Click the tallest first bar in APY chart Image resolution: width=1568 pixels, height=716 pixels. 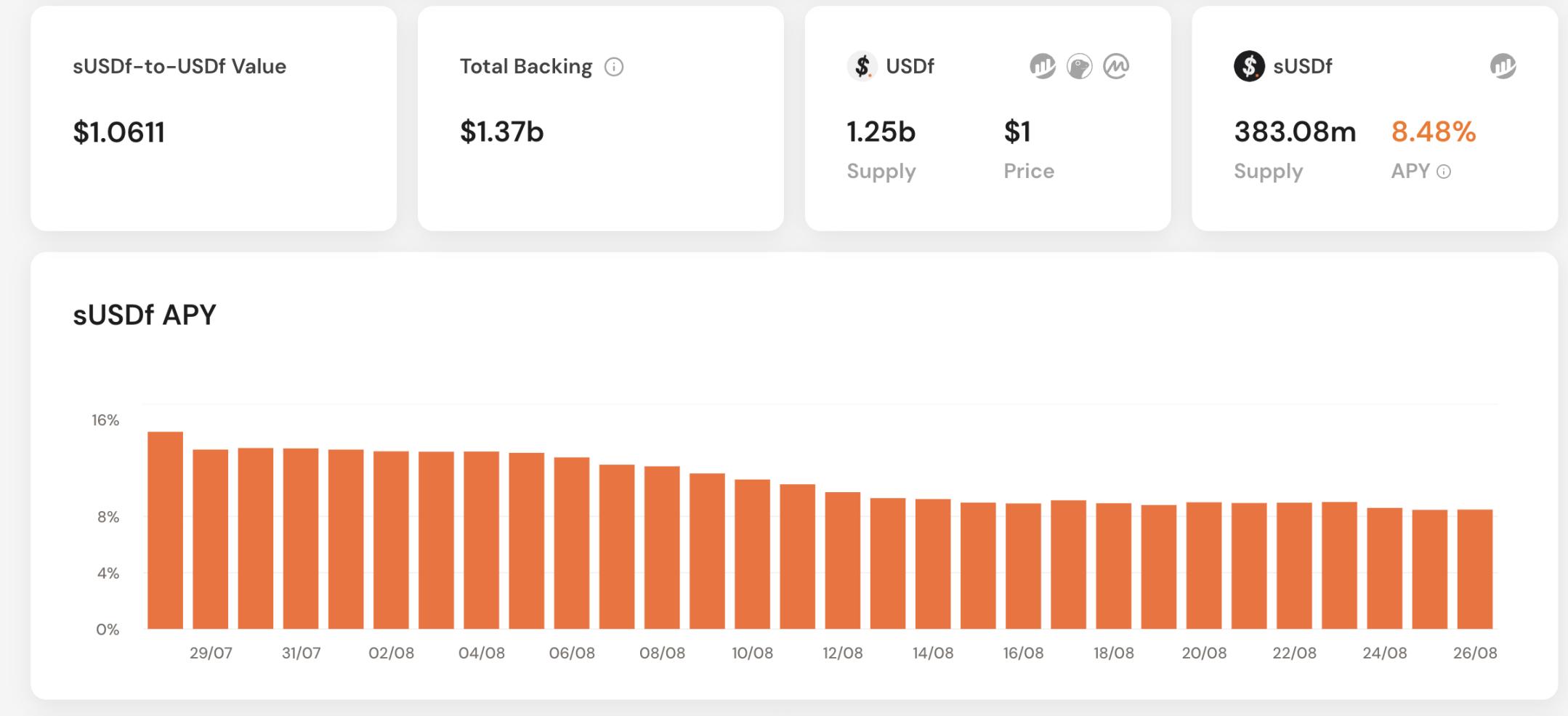tap(165, 531)
